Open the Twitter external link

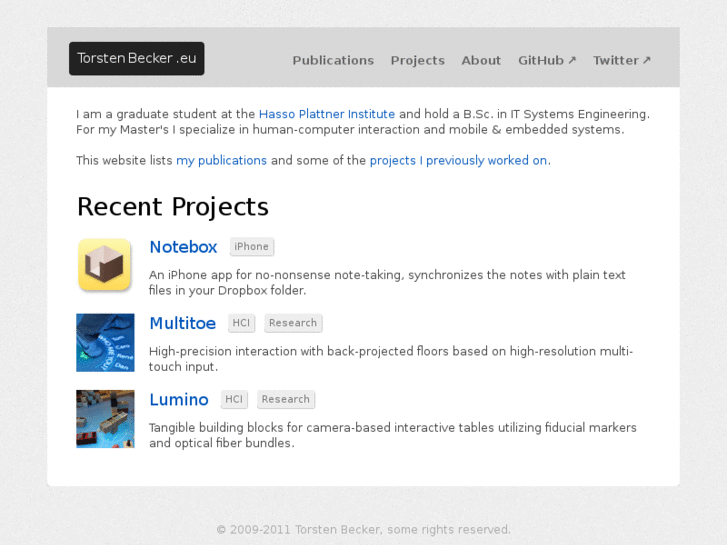tap(622, 61)
